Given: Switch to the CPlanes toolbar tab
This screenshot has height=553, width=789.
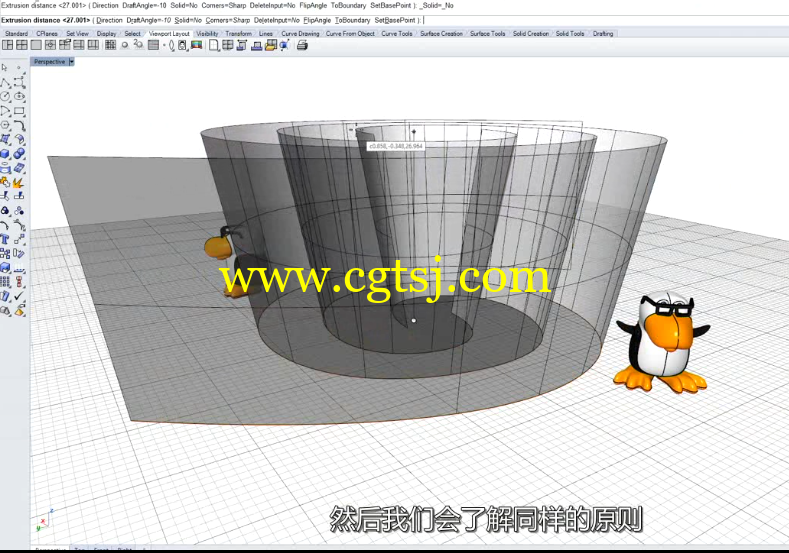Looking at the screenshot, I should pyautogui.click(x=47, y=34).
